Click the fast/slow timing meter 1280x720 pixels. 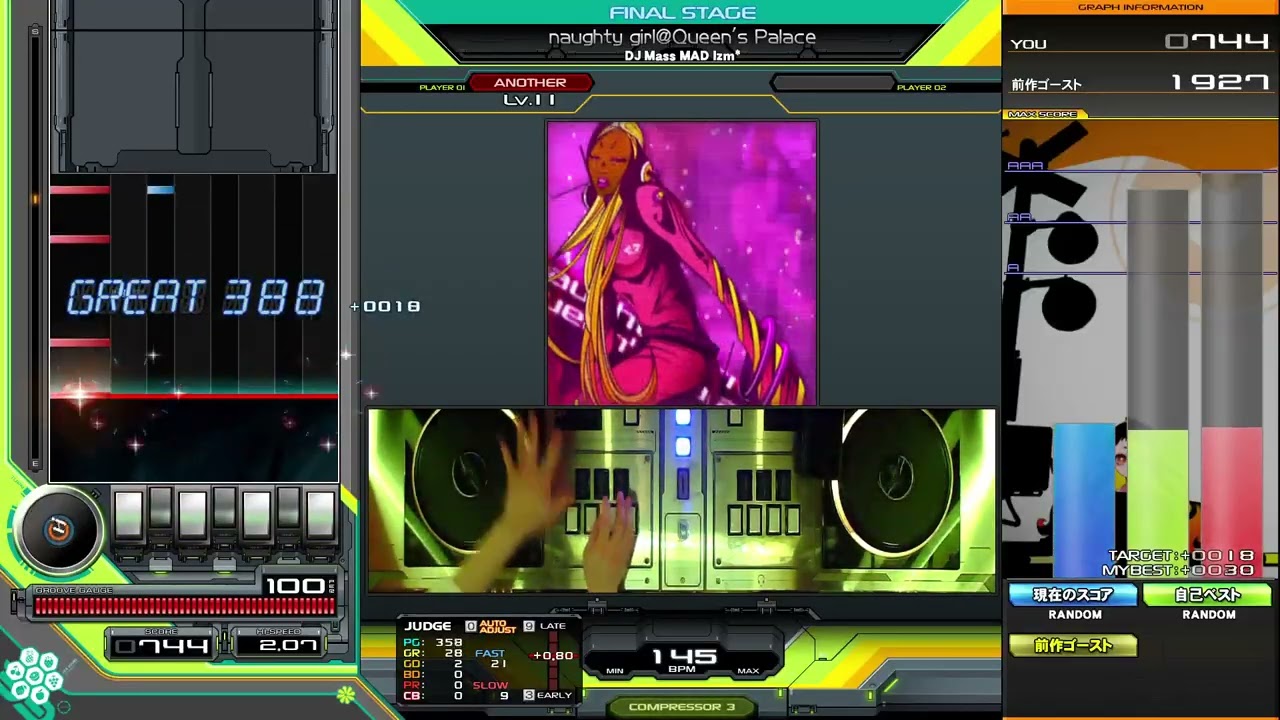552,660
